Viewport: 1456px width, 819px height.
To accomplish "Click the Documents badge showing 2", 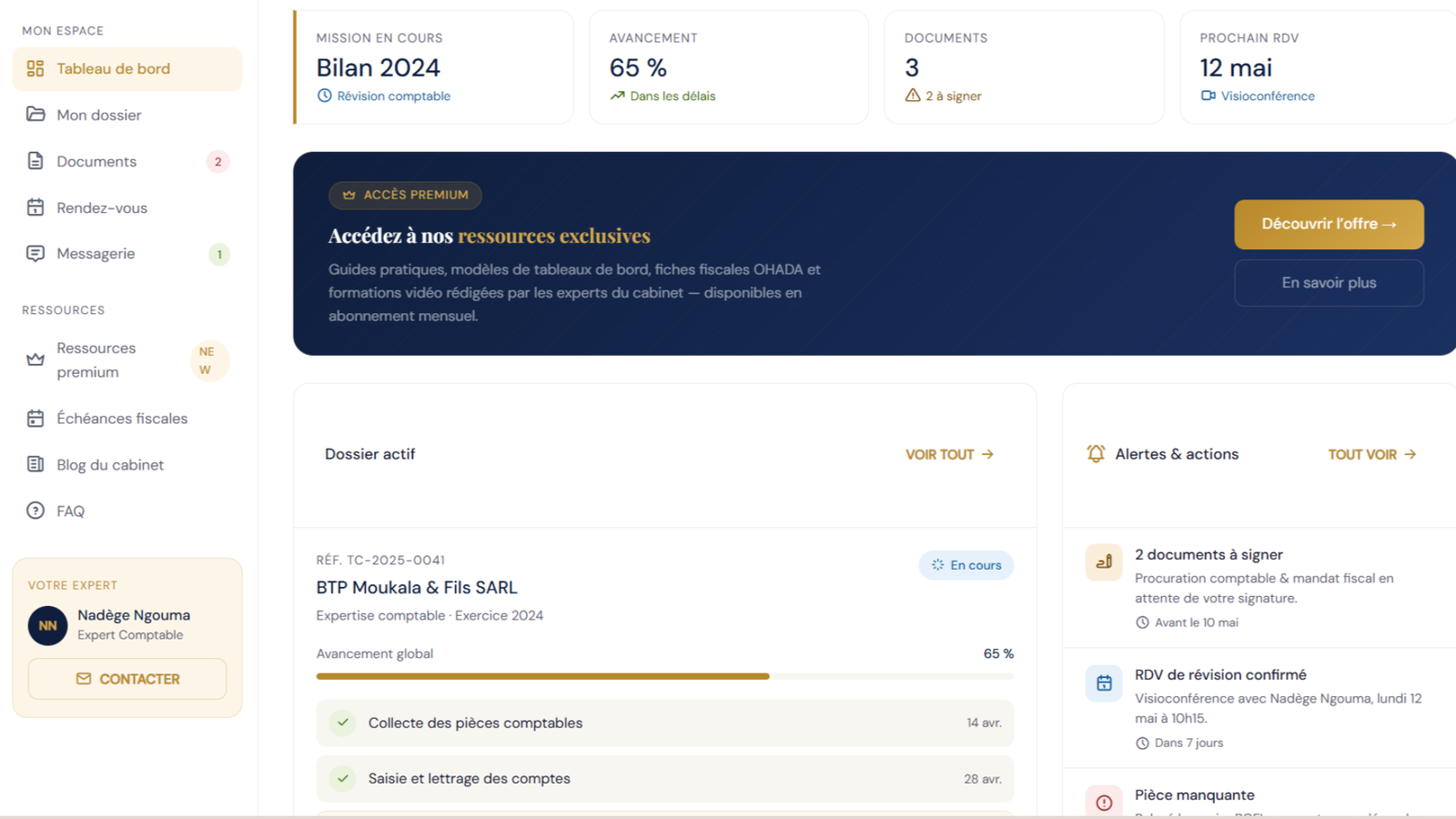I will 217,162.
